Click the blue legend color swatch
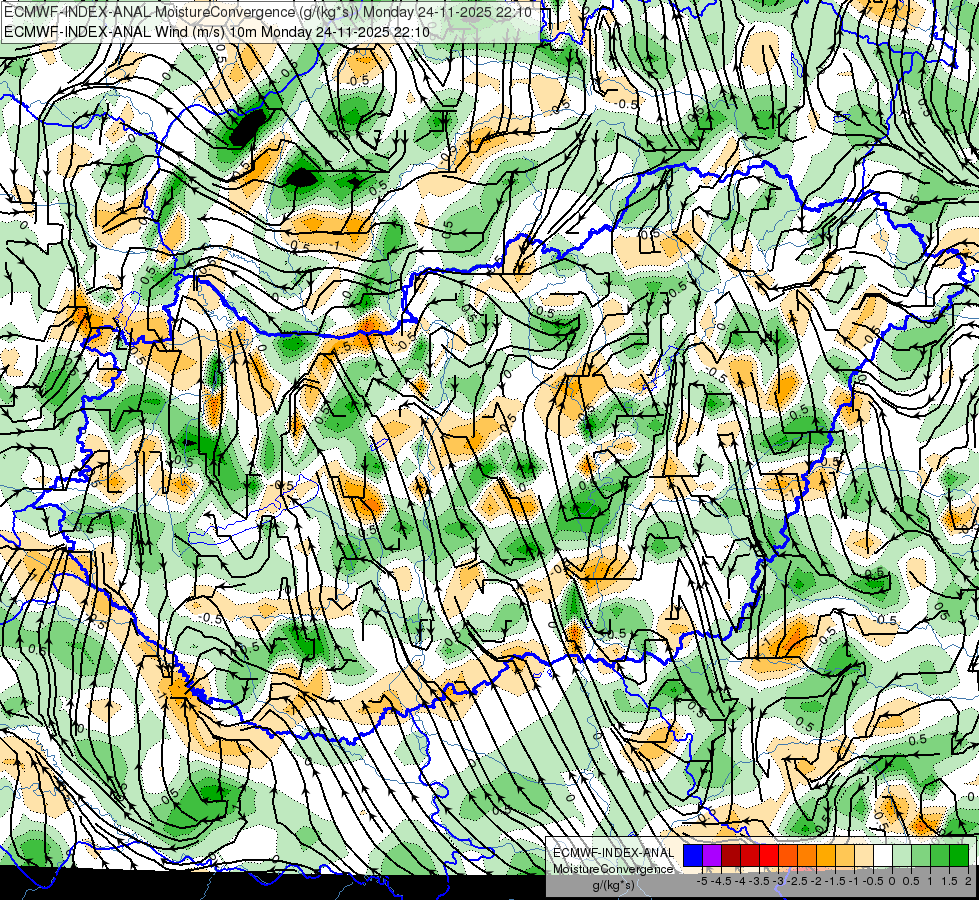 coord(693,856)
